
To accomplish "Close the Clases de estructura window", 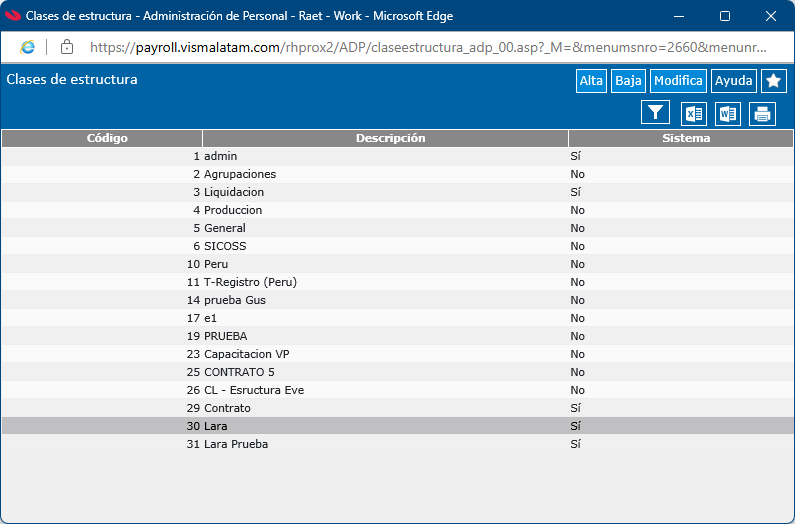I will tap(771, 16).
